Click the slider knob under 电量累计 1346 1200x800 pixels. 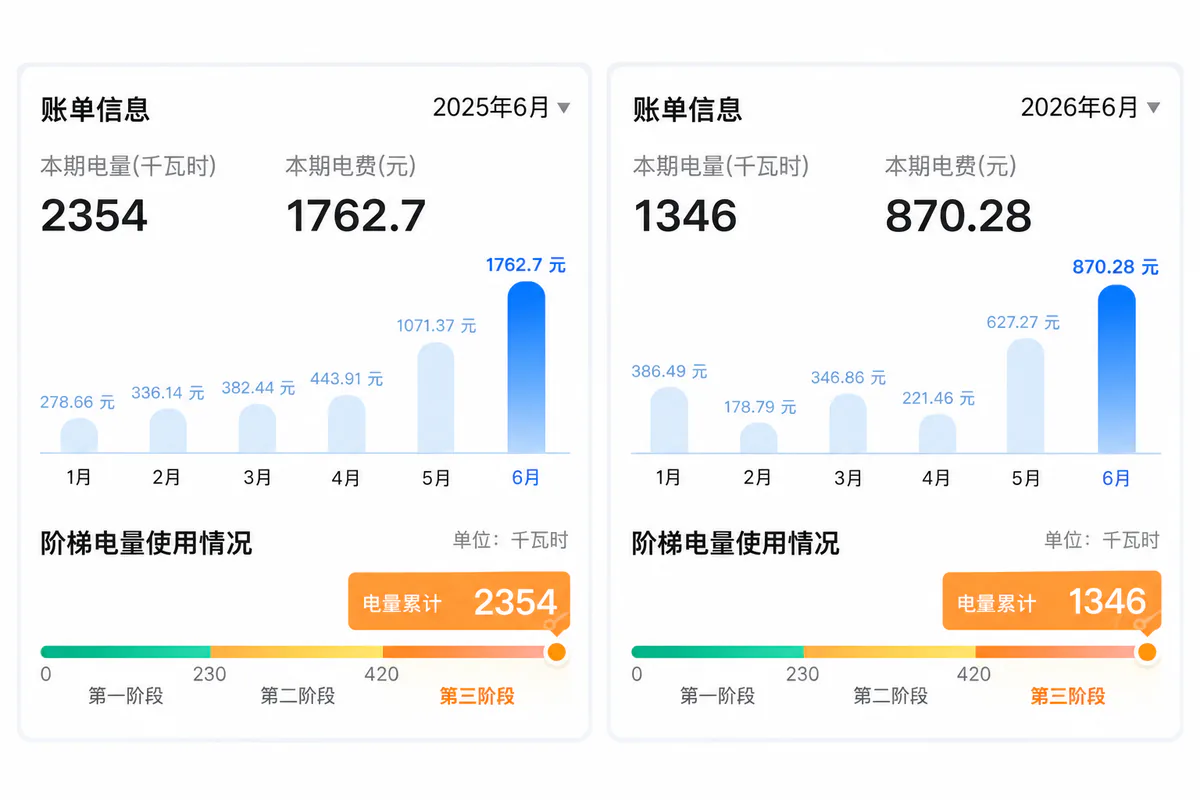1147,652
